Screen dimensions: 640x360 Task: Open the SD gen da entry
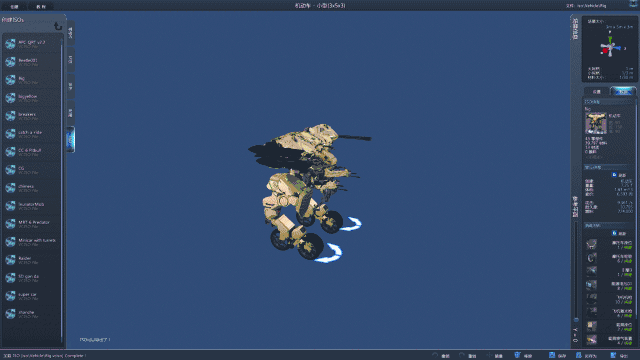[32, 277]
